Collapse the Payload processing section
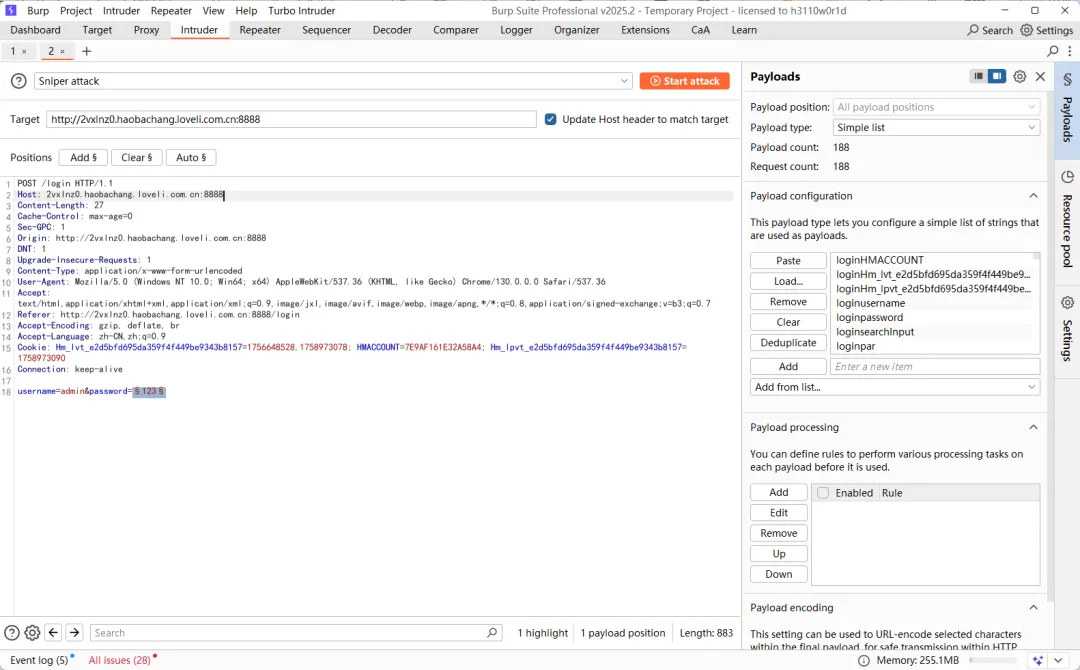This screenshot has width=1080, height=670. pos(1033,428)
